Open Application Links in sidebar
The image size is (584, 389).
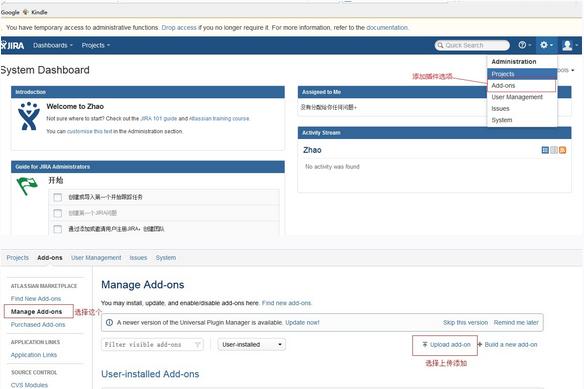click(x=34, y=355)
